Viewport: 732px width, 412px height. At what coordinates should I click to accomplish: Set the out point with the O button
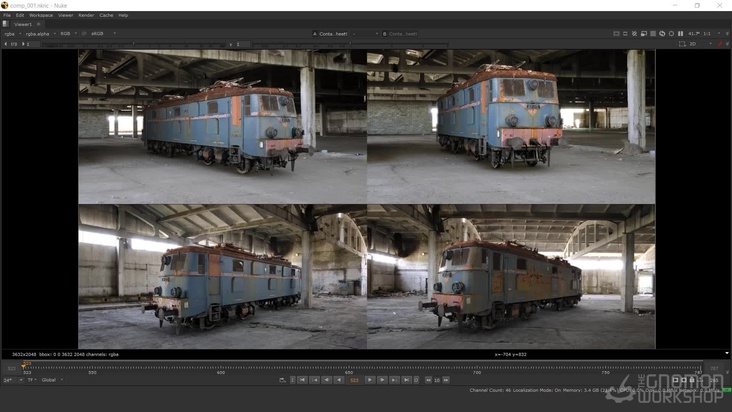click(416, 380)
